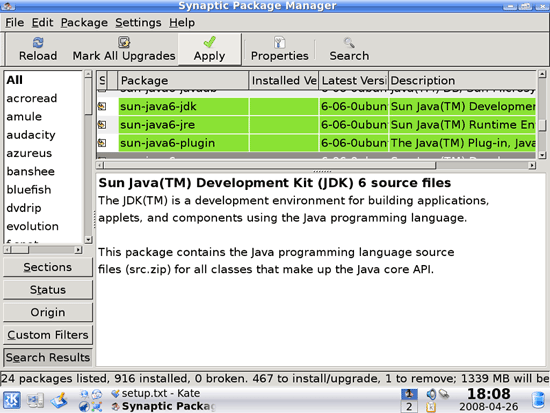This screenshot has width=550, height=413.
Task: Toggle status box for sun-java6-jre
Action: [x=102, y=125]
